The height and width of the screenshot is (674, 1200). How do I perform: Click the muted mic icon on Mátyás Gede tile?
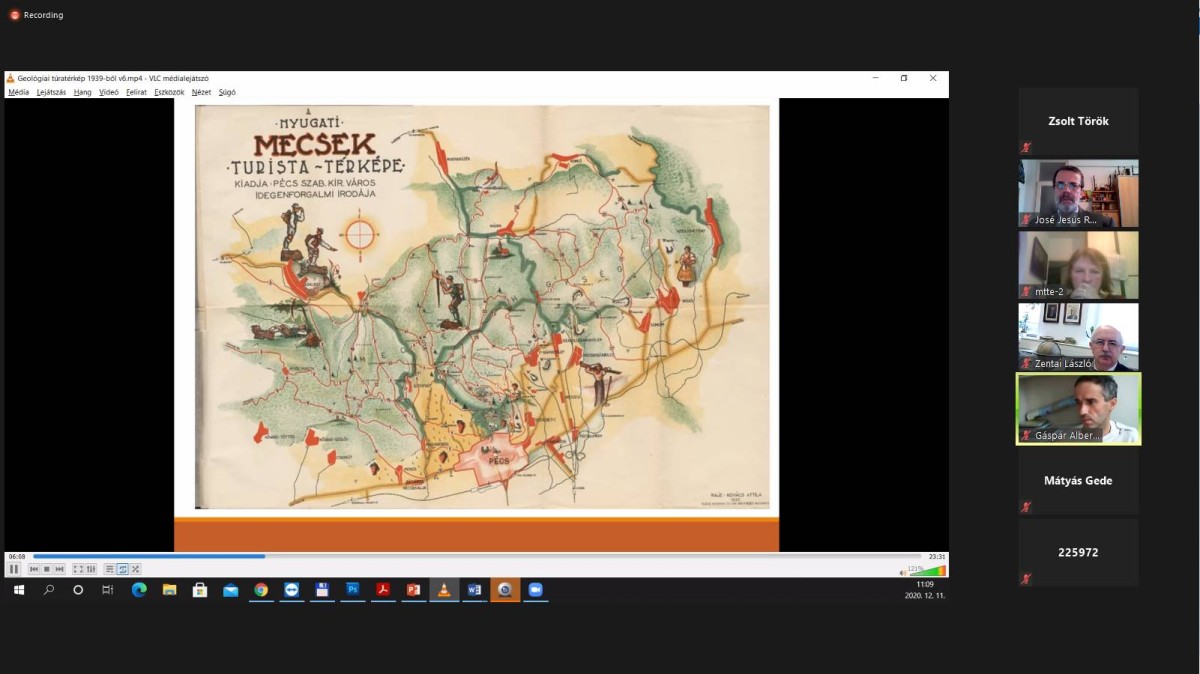(1026, 507)
